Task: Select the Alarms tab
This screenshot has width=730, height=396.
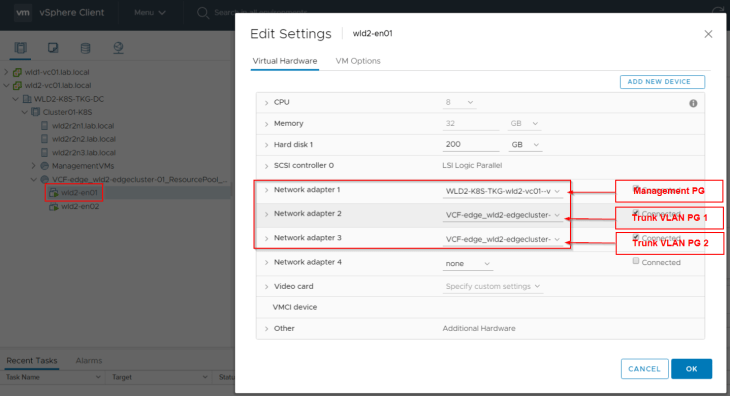Action: click(x=89, y=361)
